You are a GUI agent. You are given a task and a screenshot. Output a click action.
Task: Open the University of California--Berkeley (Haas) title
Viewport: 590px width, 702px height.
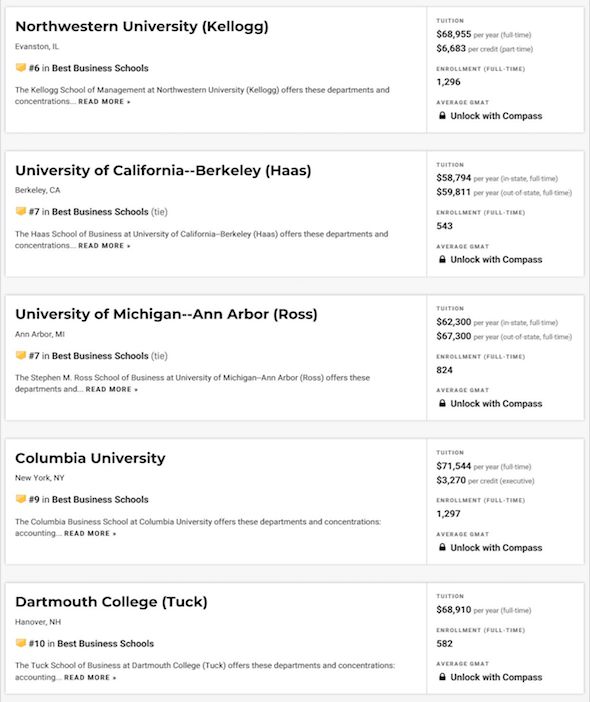(x=163, y=171)
